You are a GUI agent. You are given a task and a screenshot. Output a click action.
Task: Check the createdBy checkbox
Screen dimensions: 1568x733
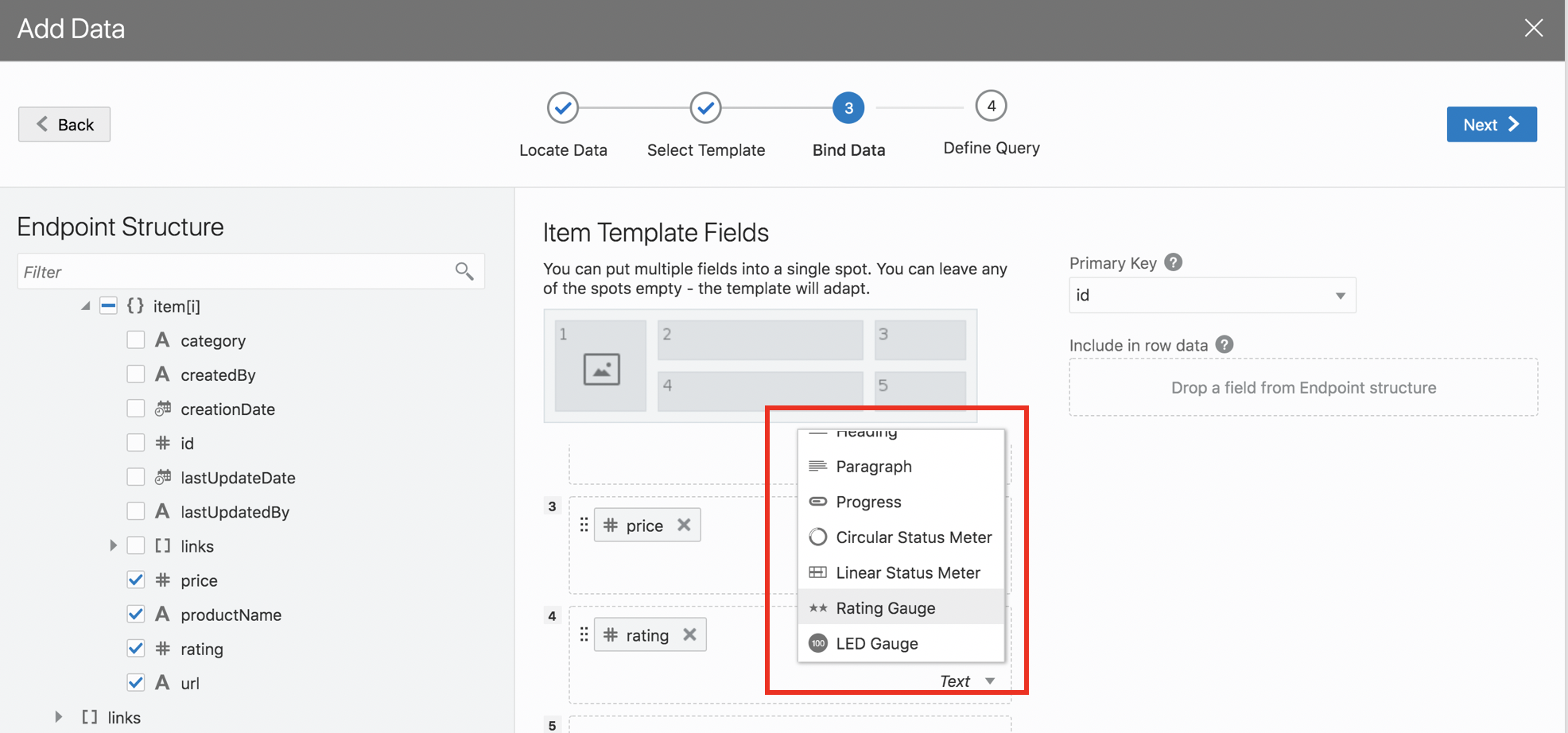click(136, 374)
